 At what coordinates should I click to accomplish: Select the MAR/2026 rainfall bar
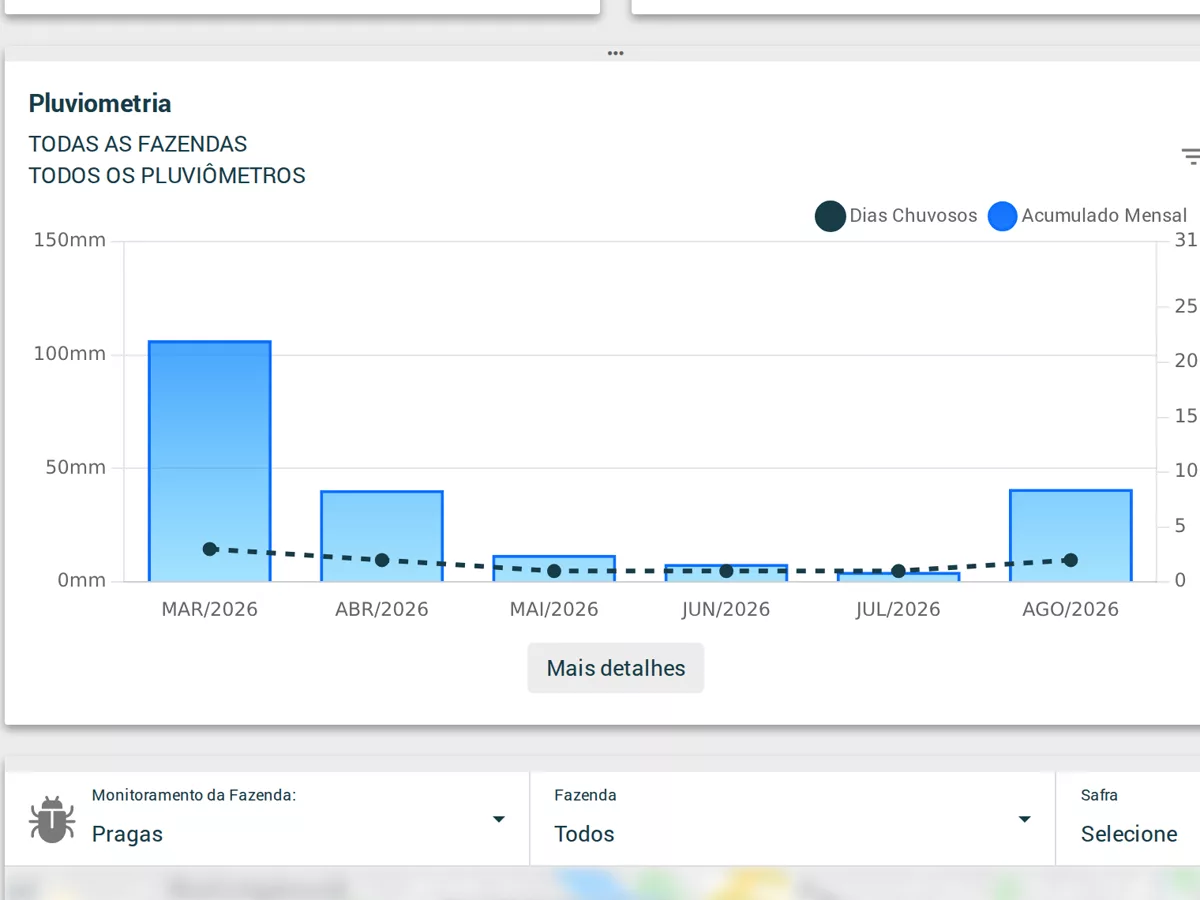tap(210, 461)
